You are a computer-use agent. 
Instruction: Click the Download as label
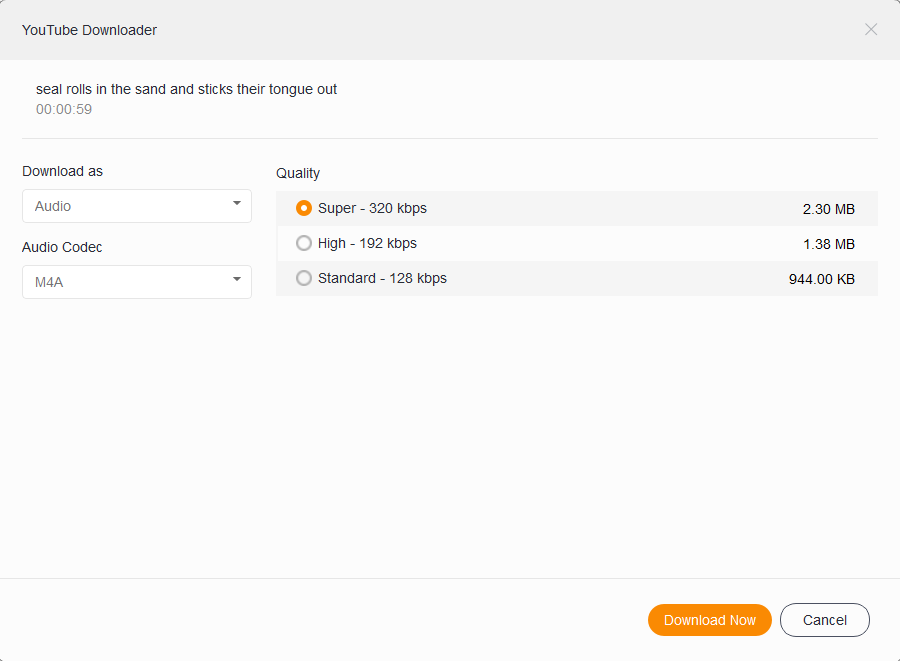tap(62, 171)
